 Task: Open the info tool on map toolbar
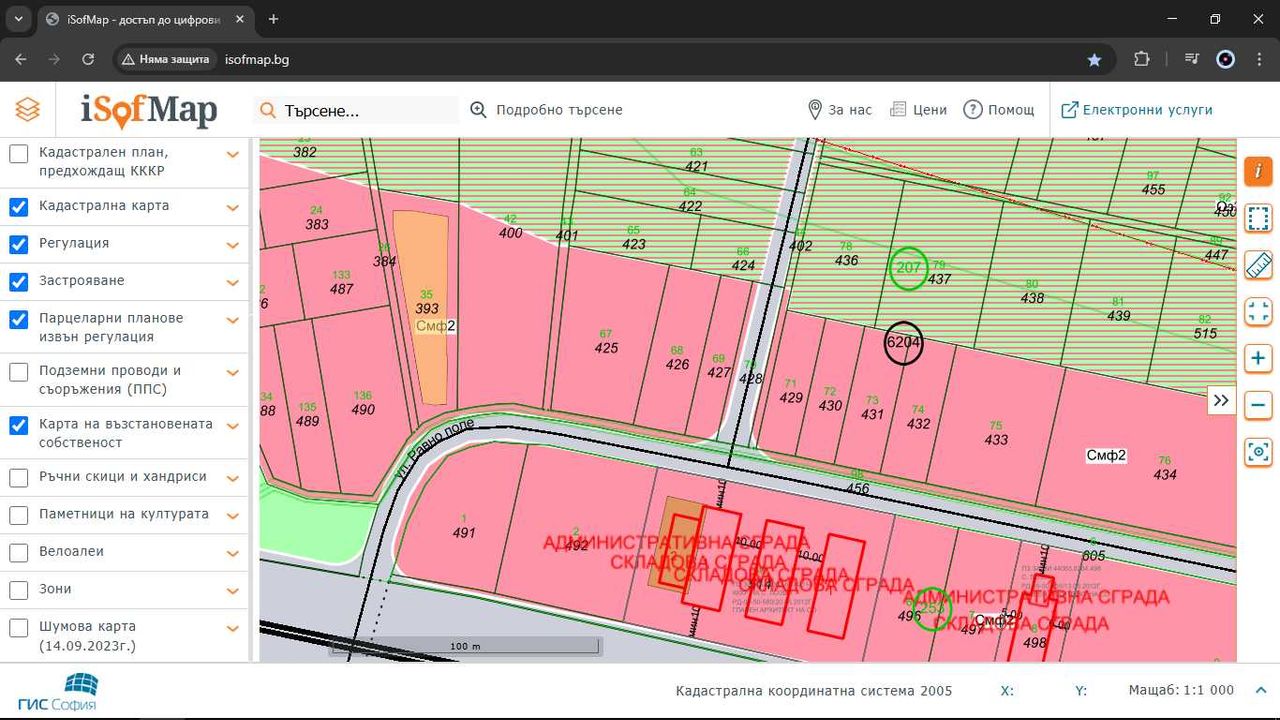1258,171
